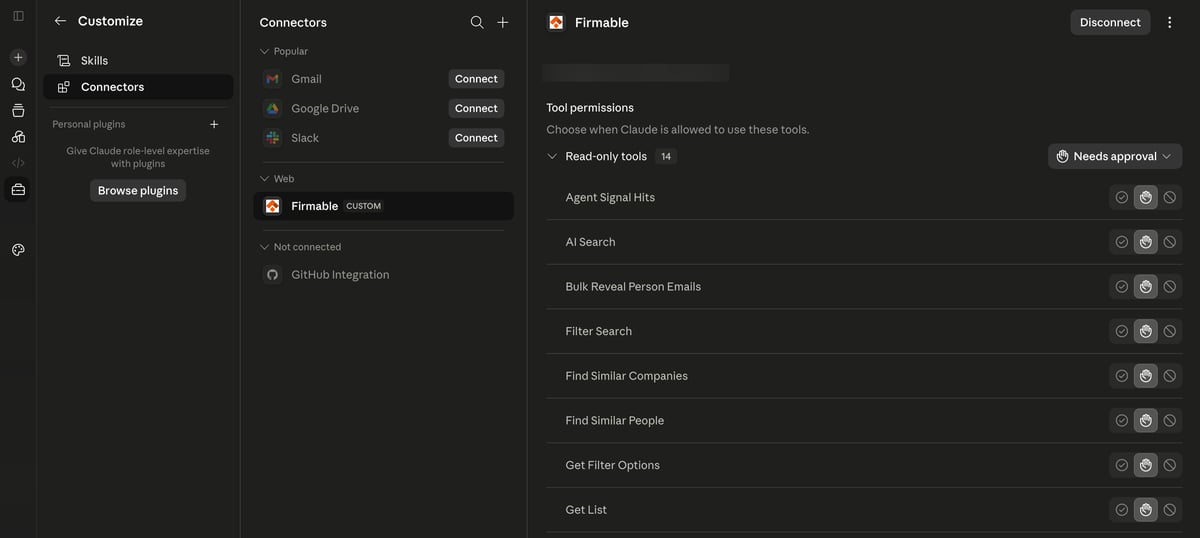Image resolution: width=1200 pixels, height=538 pixels.
Task: Collapse the Not connected group
Action: coord(265,247)
